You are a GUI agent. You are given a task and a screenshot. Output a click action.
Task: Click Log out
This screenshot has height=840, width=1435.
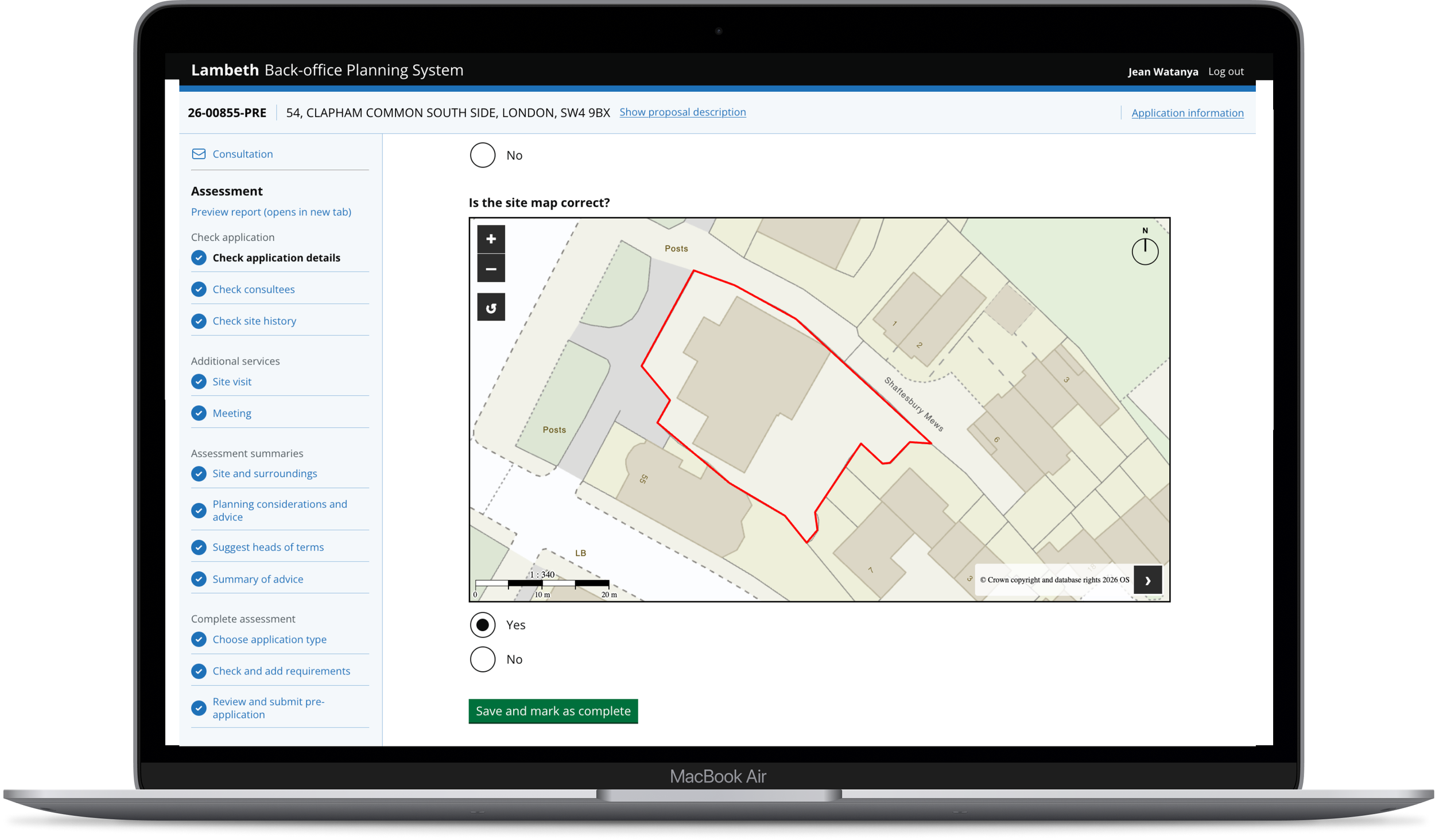(1226, 71)
